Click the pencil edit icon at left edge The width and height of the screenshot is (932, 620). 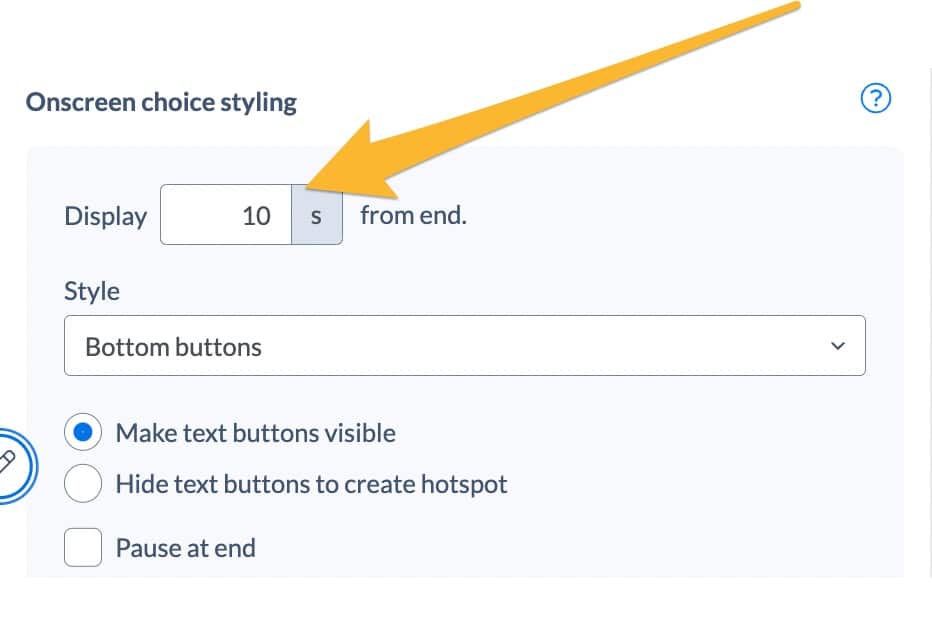[7, 464]
